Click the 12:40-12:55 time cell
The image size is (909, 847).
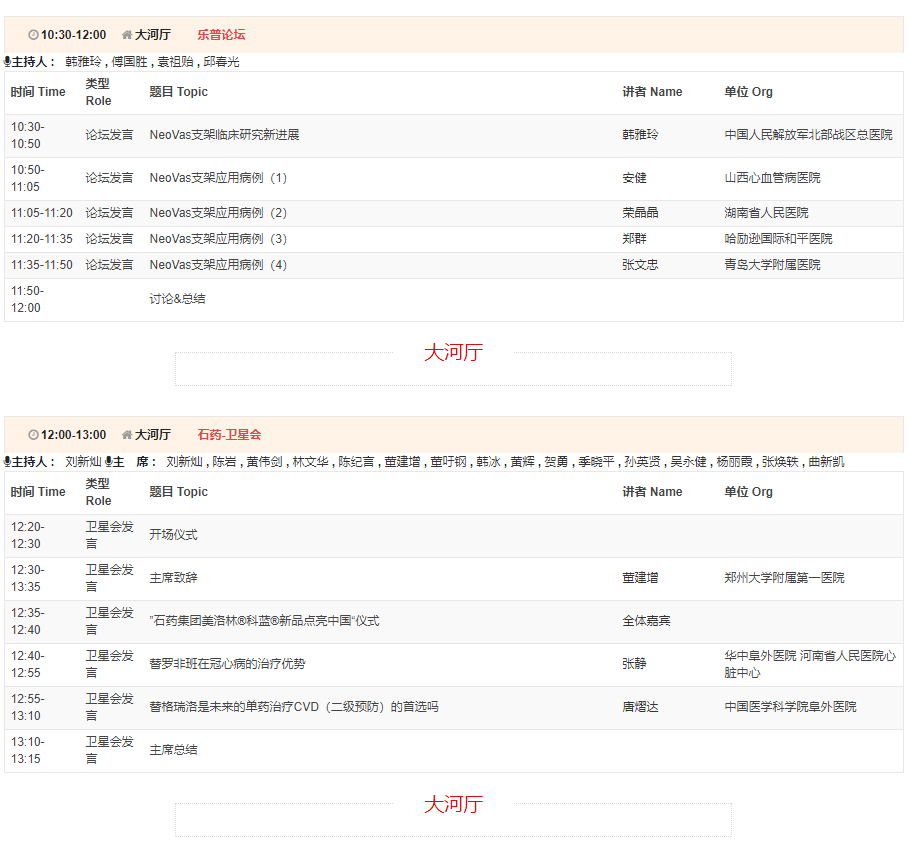coord(27,664)
